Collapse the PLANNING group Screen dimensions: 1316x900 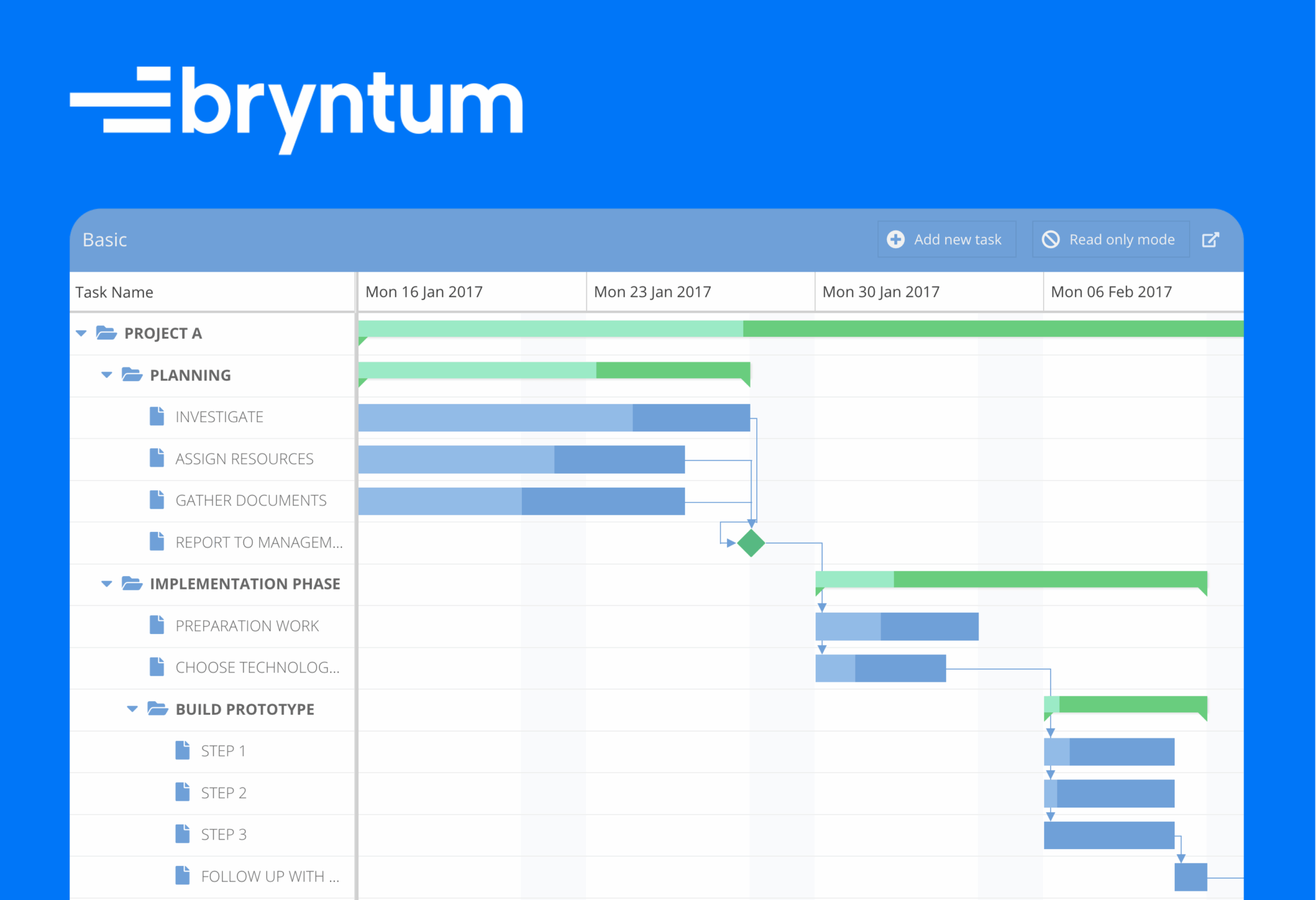tap(106, 374)
